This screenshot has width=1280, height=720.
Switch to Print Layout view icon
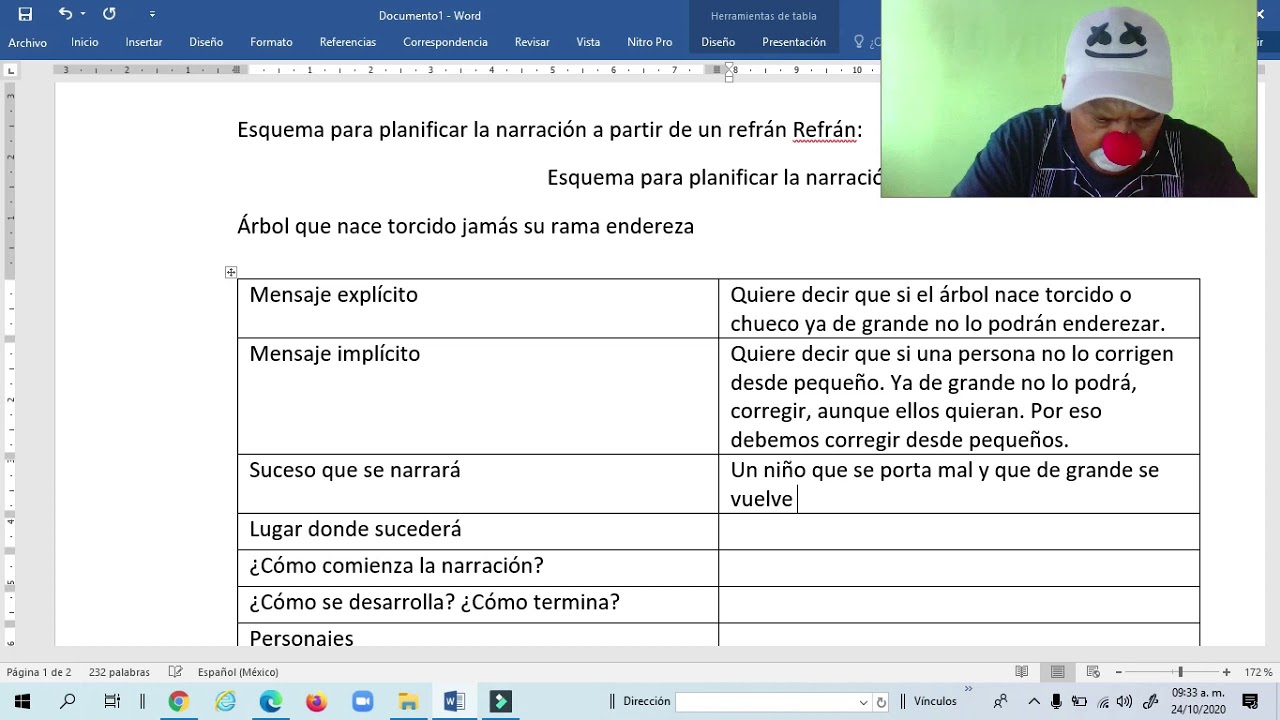coord(1057,672)
